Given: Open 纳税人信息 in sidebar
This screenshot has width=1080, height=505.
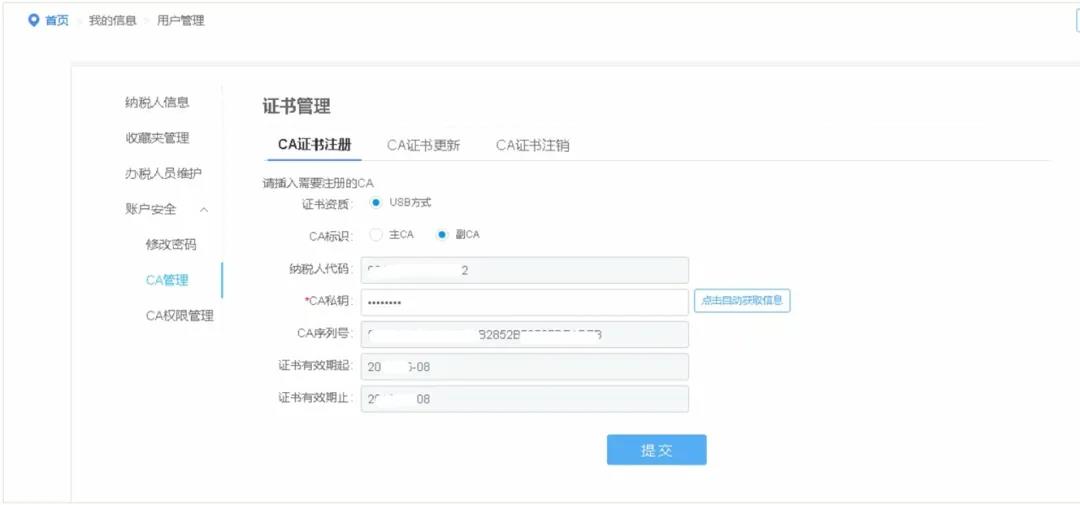Looking at the screenshot, I should point(157,103).
